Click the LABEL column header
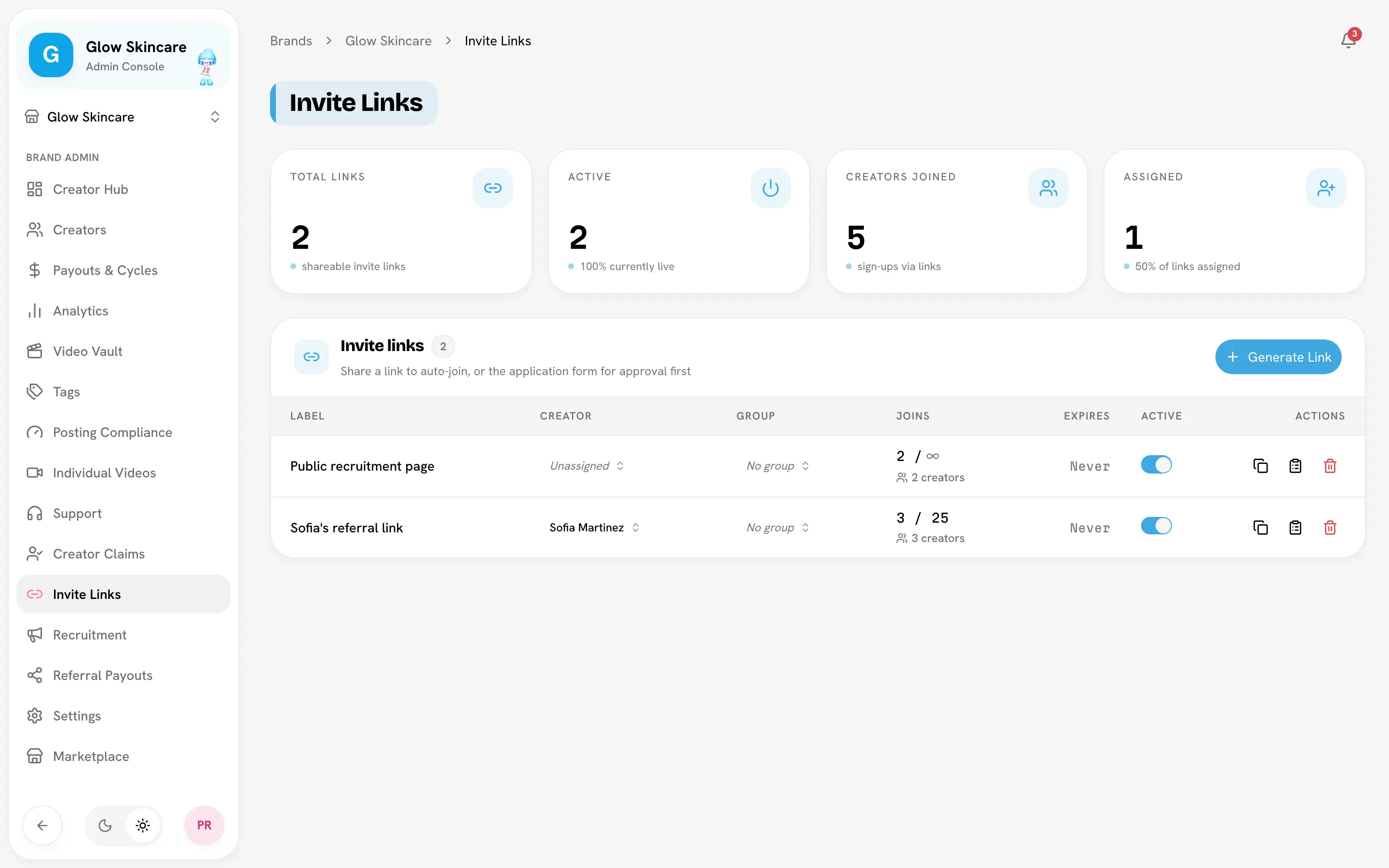 coord(307,416)
